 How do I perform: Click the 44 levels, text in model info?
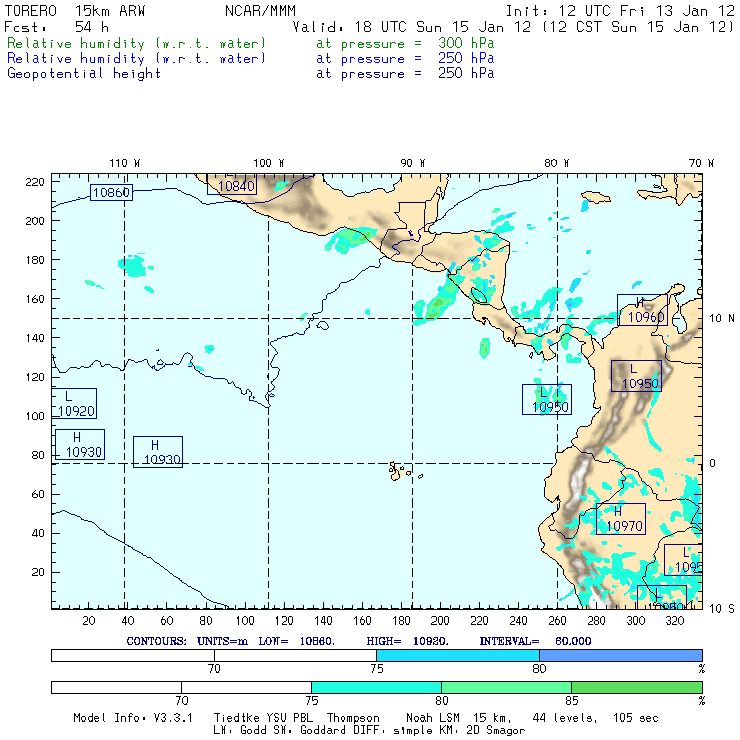point(565,718)
